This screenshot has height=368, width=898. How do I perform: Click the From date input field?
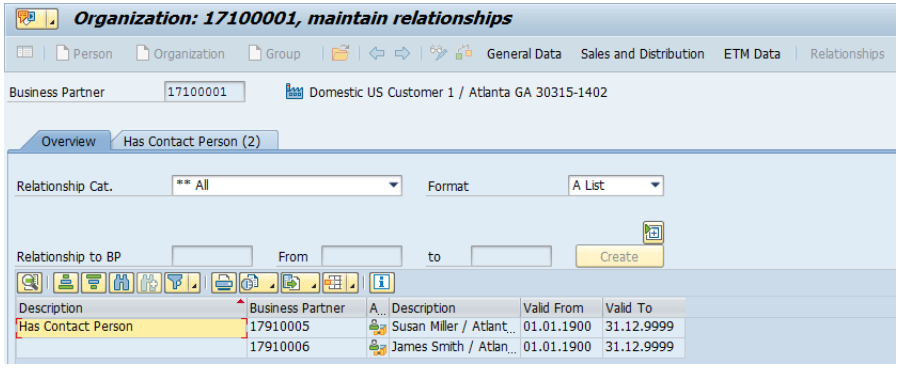pos(361,256)
